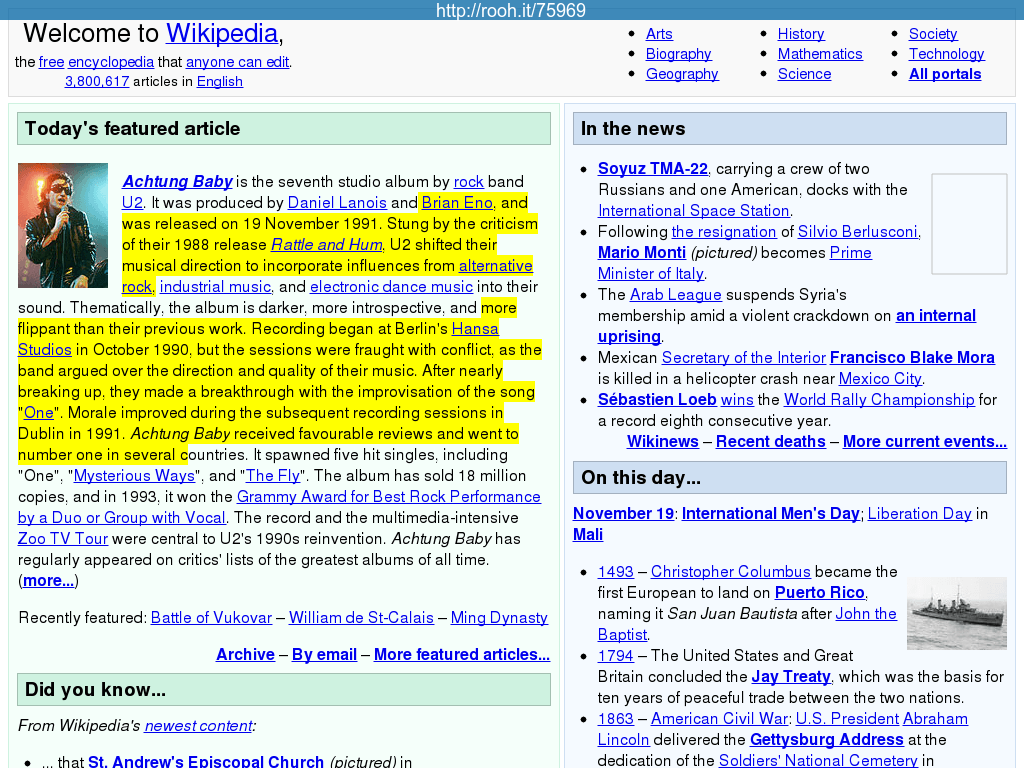Click the Achtung Baby singer thumbnail image
This screenshot has width=1024, height=768.
coord(62,225)
